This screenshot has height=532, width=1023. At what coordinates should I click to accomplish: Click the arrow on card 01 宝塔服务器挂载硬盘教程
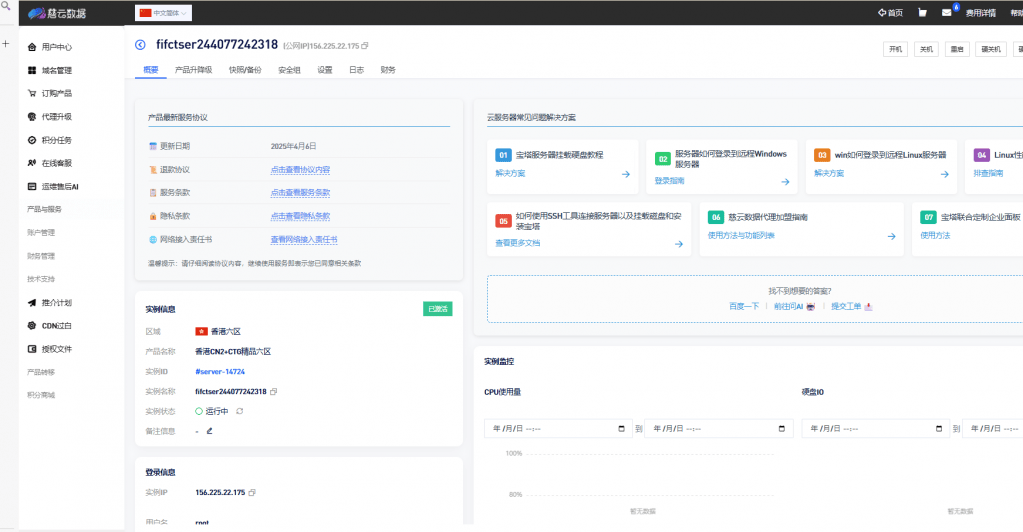[626, 174]
